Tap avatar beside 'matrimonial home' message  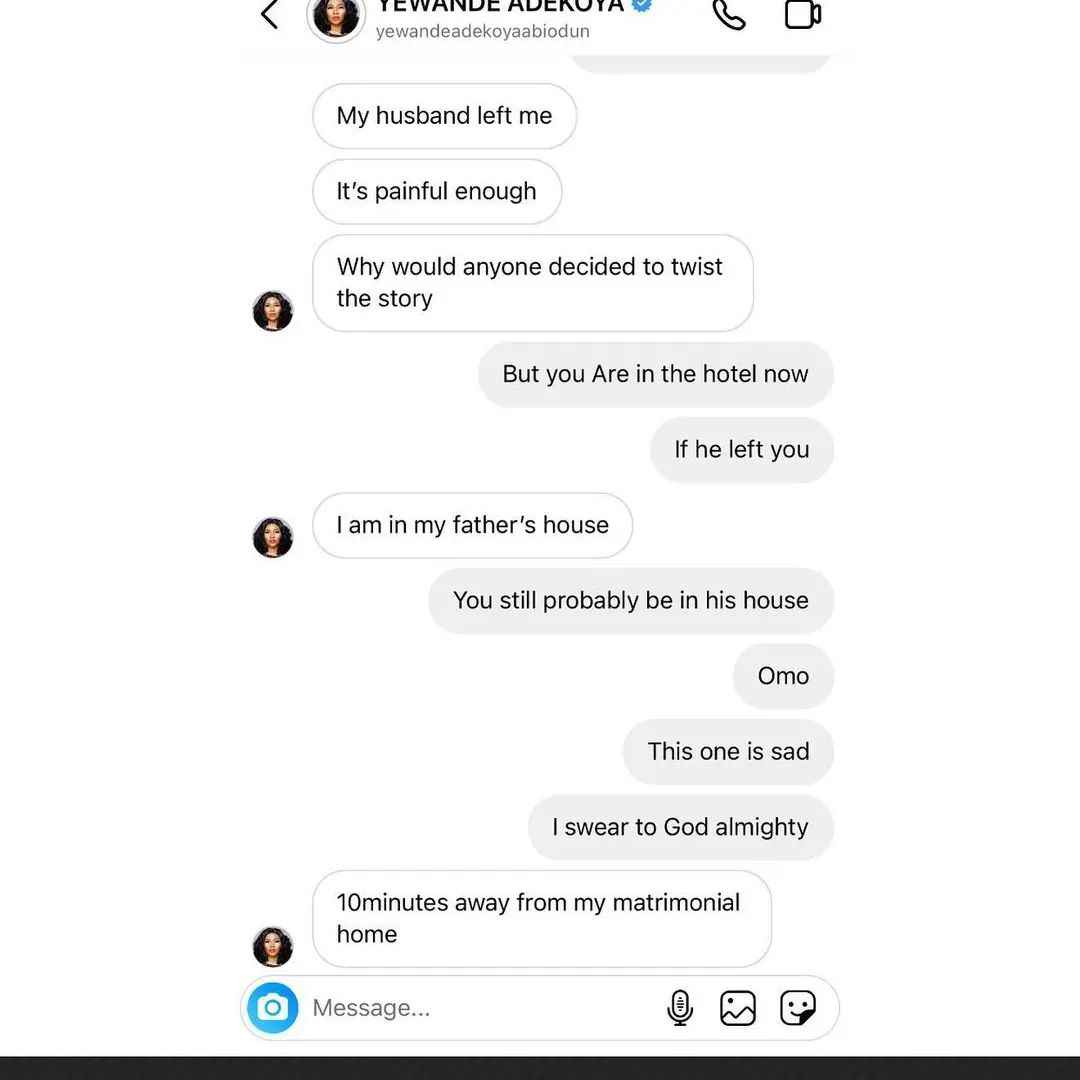click(273, 946)
